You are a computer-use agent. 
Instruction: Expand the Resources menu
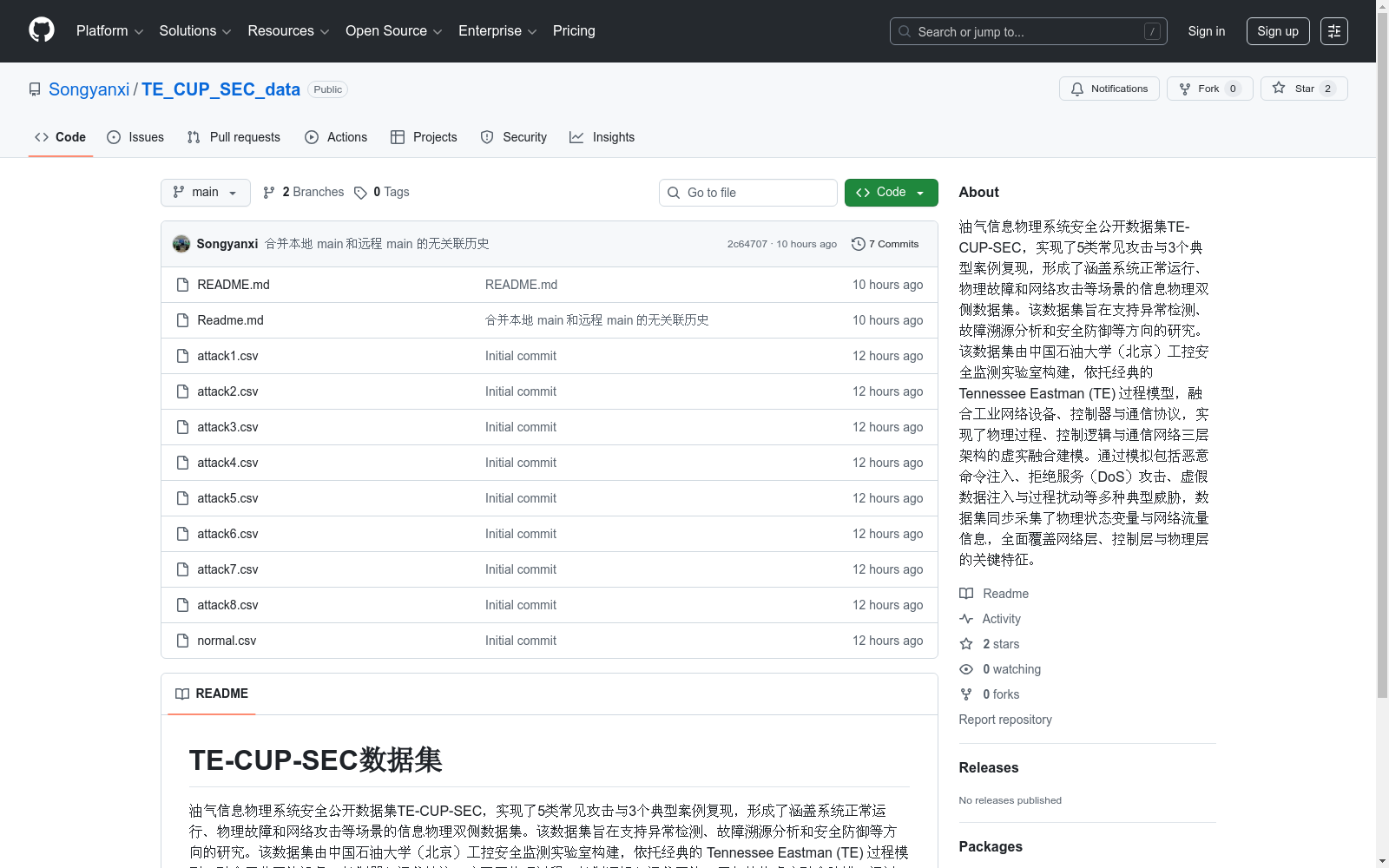tap(288, 31)
